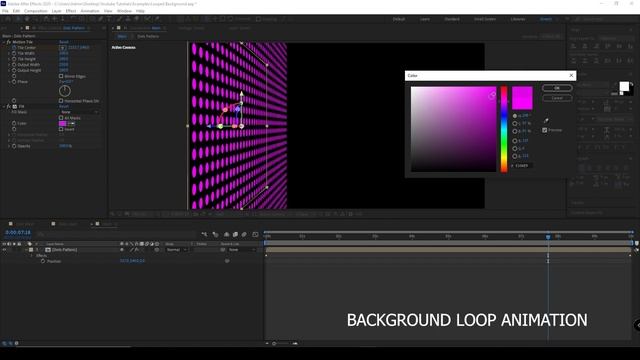Click the Phase angle dial
The image size is (640, 360).
pyautogui.click(x=64, y=91)
